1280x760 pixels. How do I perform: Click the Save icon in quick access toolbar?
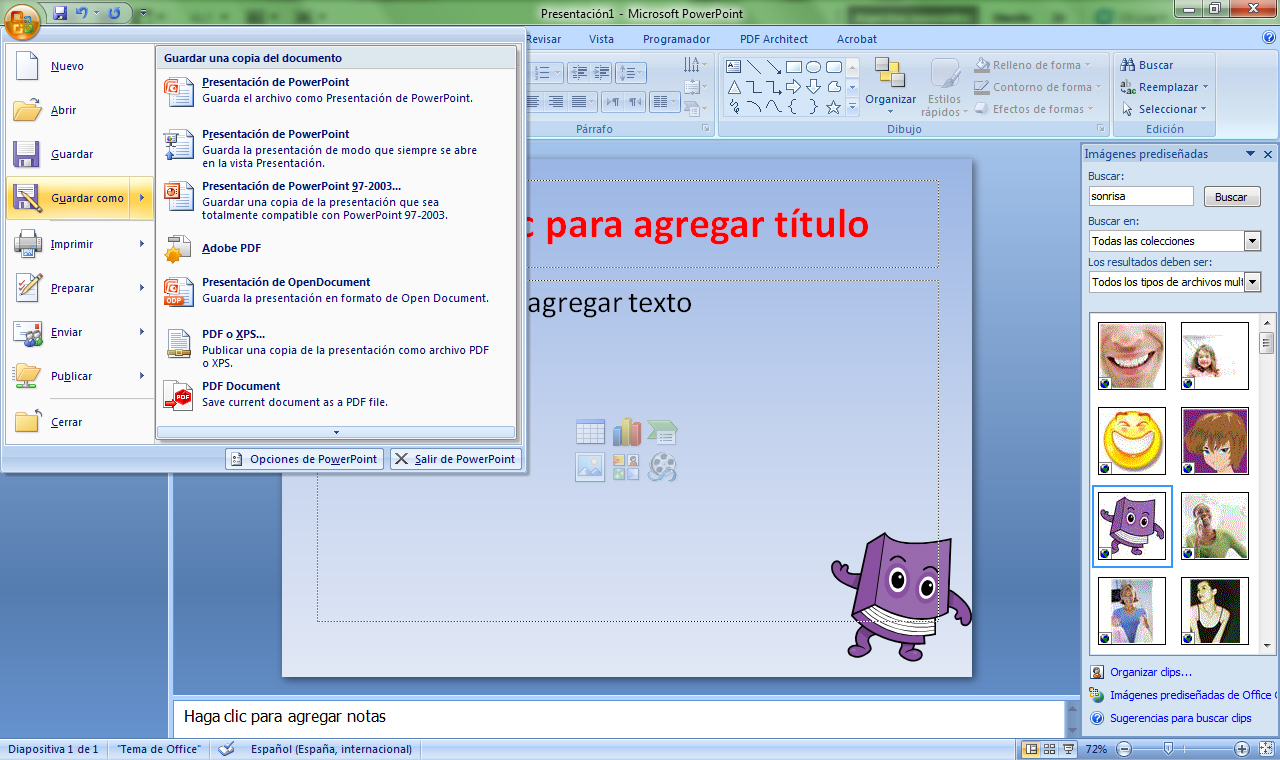click(60, 13)
